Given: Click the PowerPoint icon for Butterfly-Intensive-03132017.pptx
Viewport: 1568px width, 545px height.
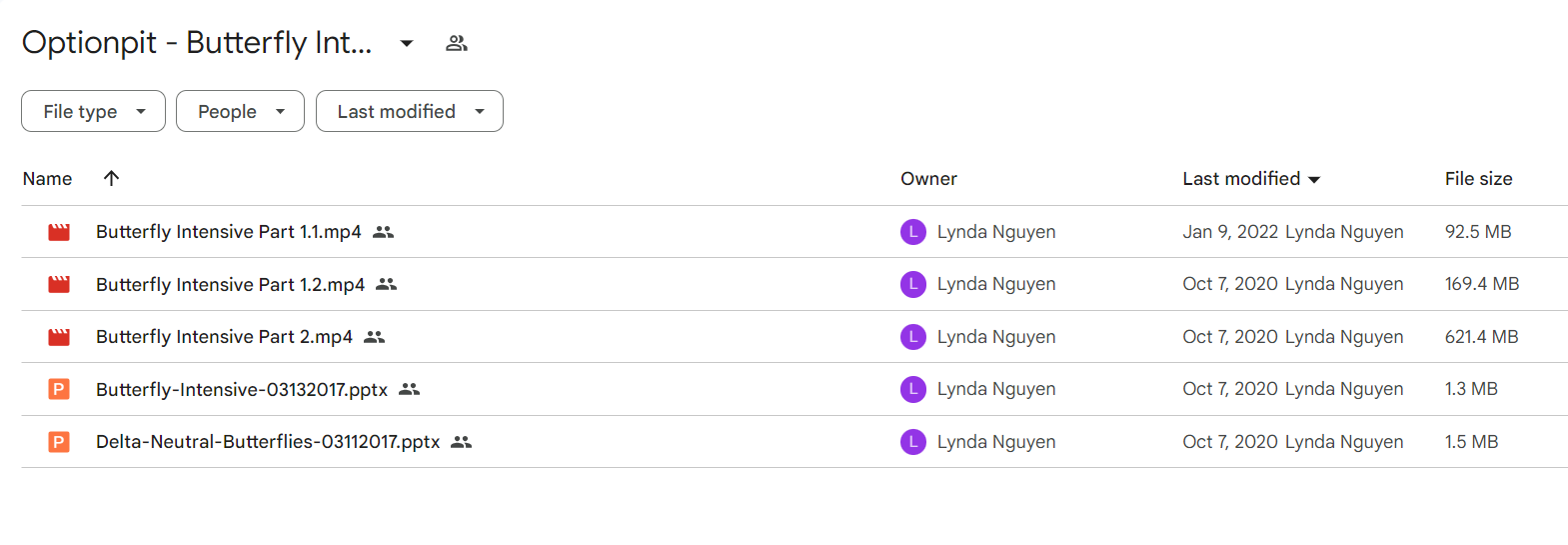Looking at the screenshot, I should point(59,389).
